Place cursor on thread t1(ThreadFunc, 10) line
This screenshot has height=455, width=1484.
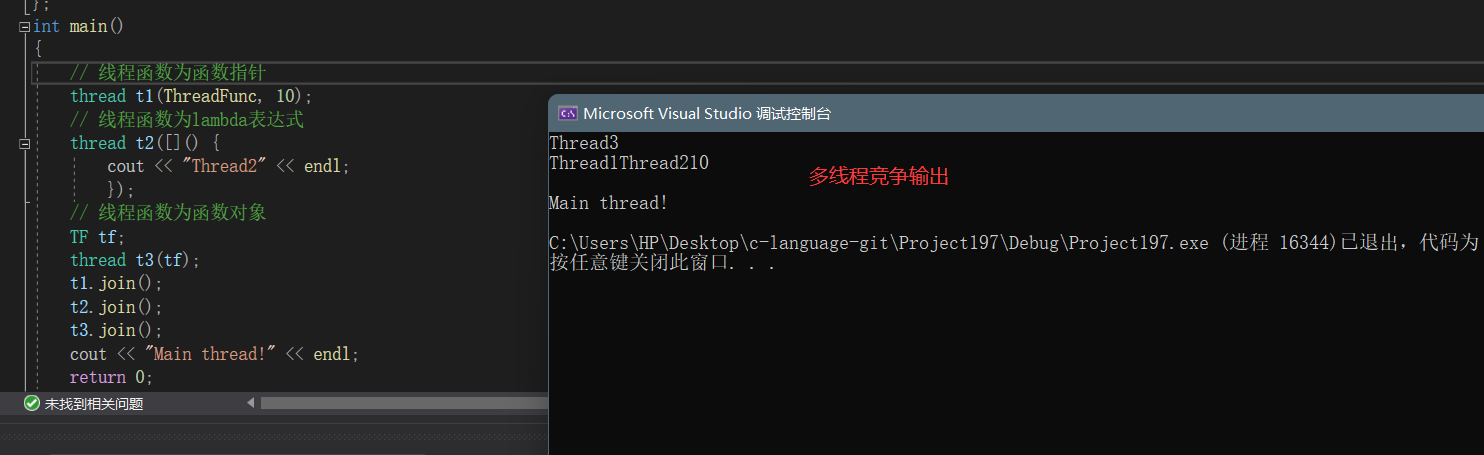click(x=190, y=97)
